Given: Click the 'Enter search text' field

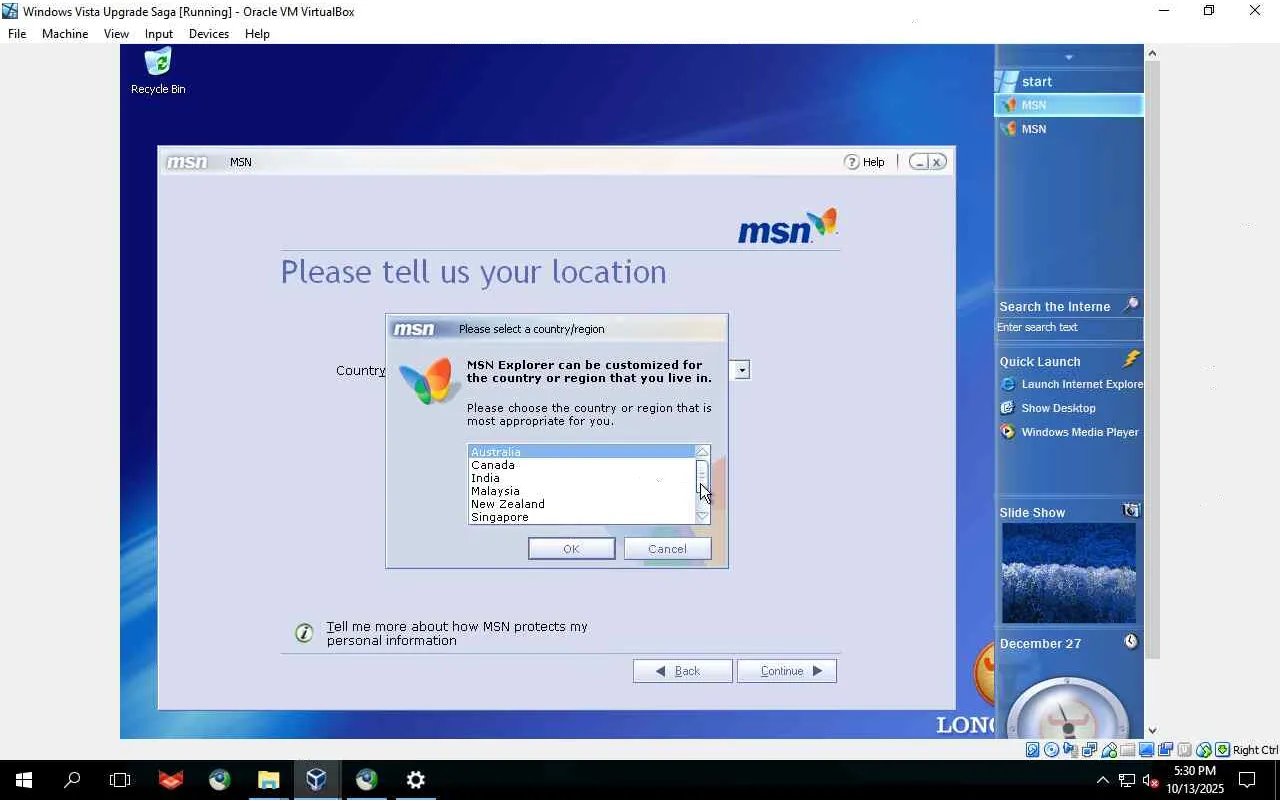Looking at the screenshot, I should pyautogui.click(x=1069, y=328).
